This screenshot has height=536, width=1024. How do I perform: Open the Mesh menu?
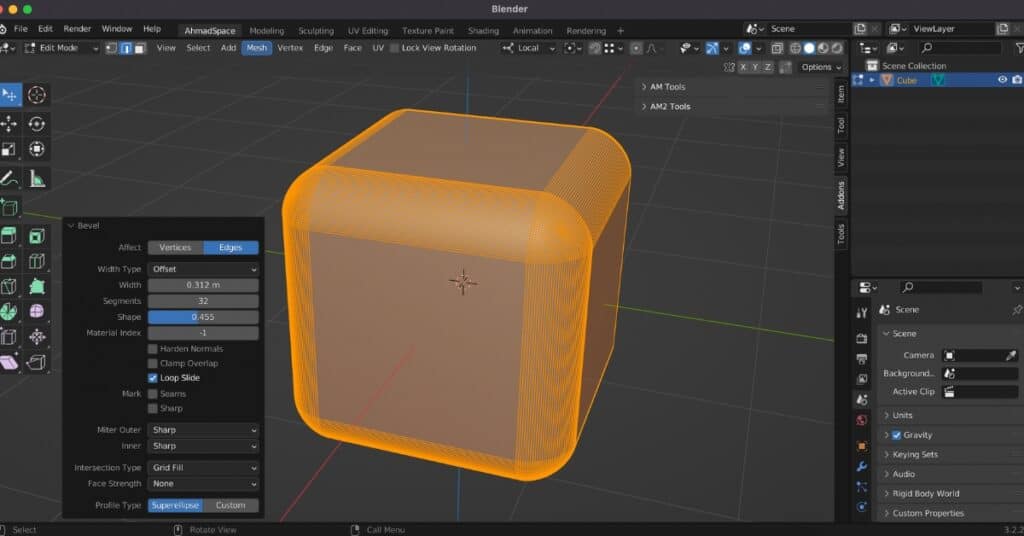(256, 48)
